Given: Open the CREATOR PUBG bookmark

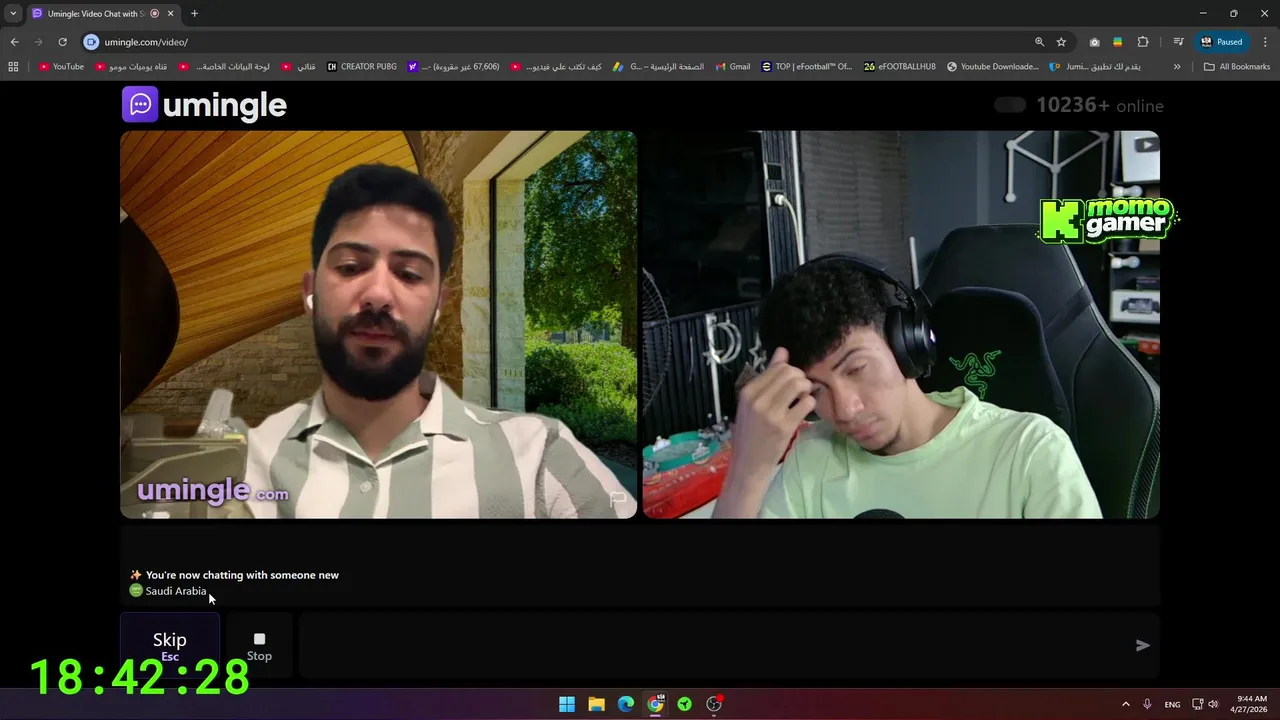Looking at the screenshot, I should pos(362,67).
